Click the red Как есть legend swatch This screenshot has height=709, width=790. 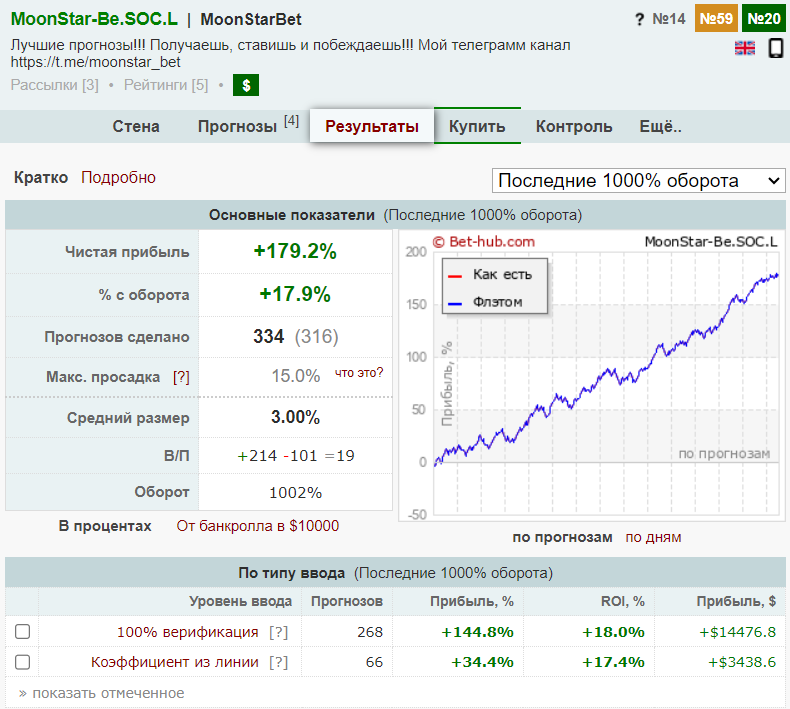(456, 275)
